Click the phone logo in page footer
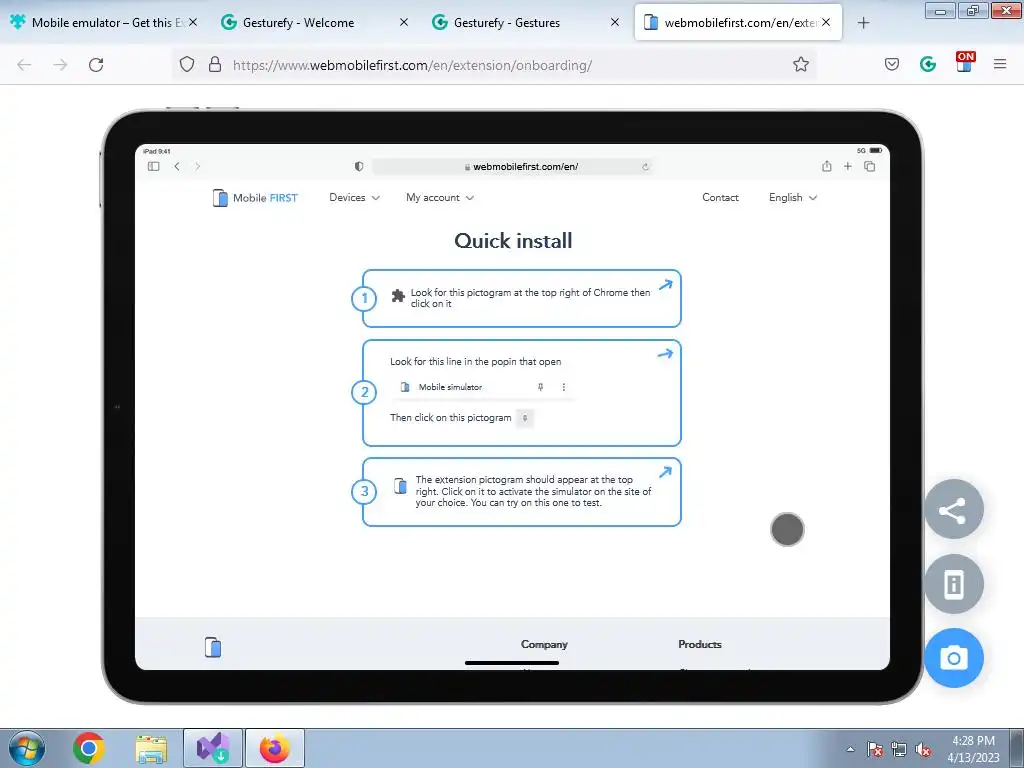1024x768 pixels. tap(213, 647)
